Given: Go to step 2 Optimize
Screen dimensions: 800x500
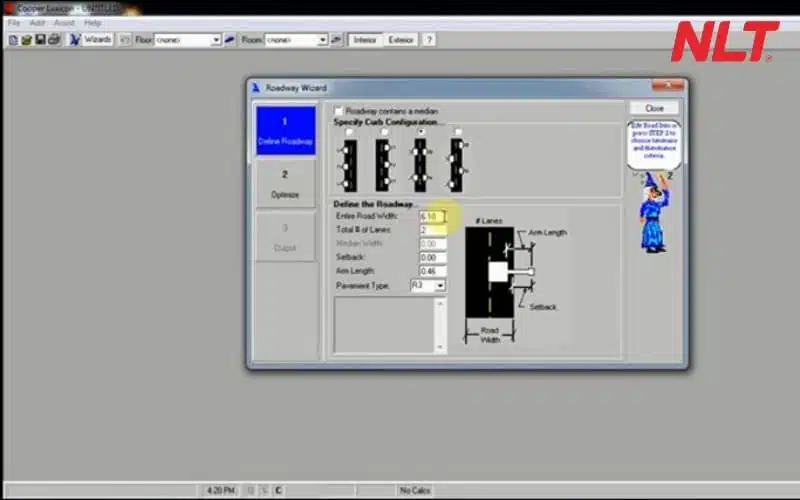Looking at the screenshot, I should click(x=284, y=184).
